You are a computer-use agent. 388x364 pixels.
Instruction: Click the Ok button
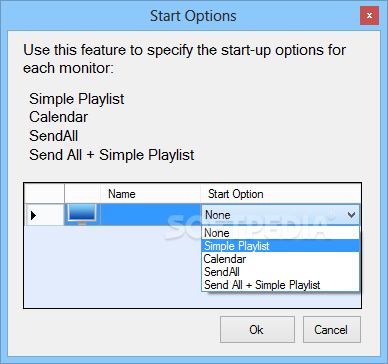pos(257,330)
